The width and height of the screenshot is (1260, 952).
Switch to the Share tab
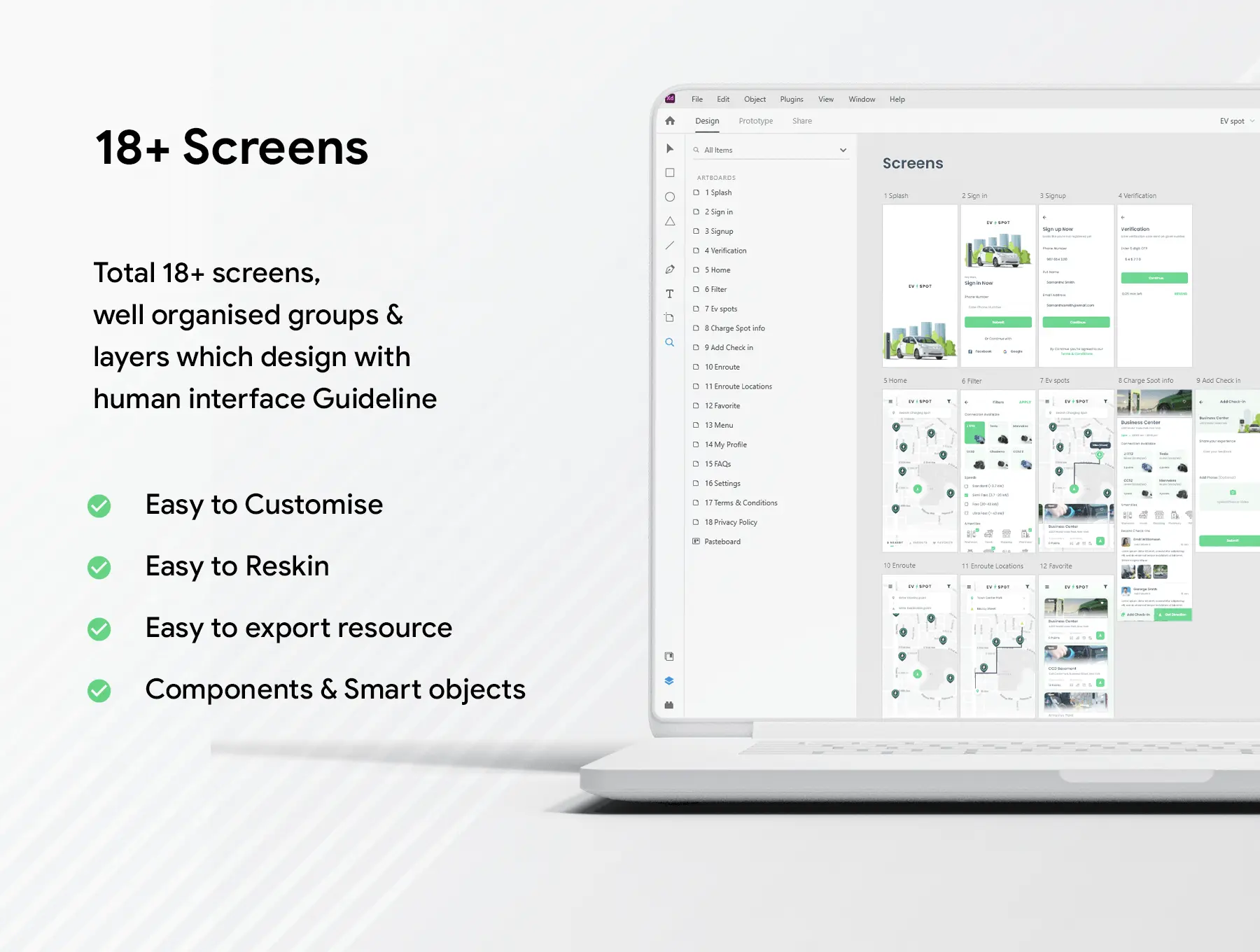[x=801, y=121]
